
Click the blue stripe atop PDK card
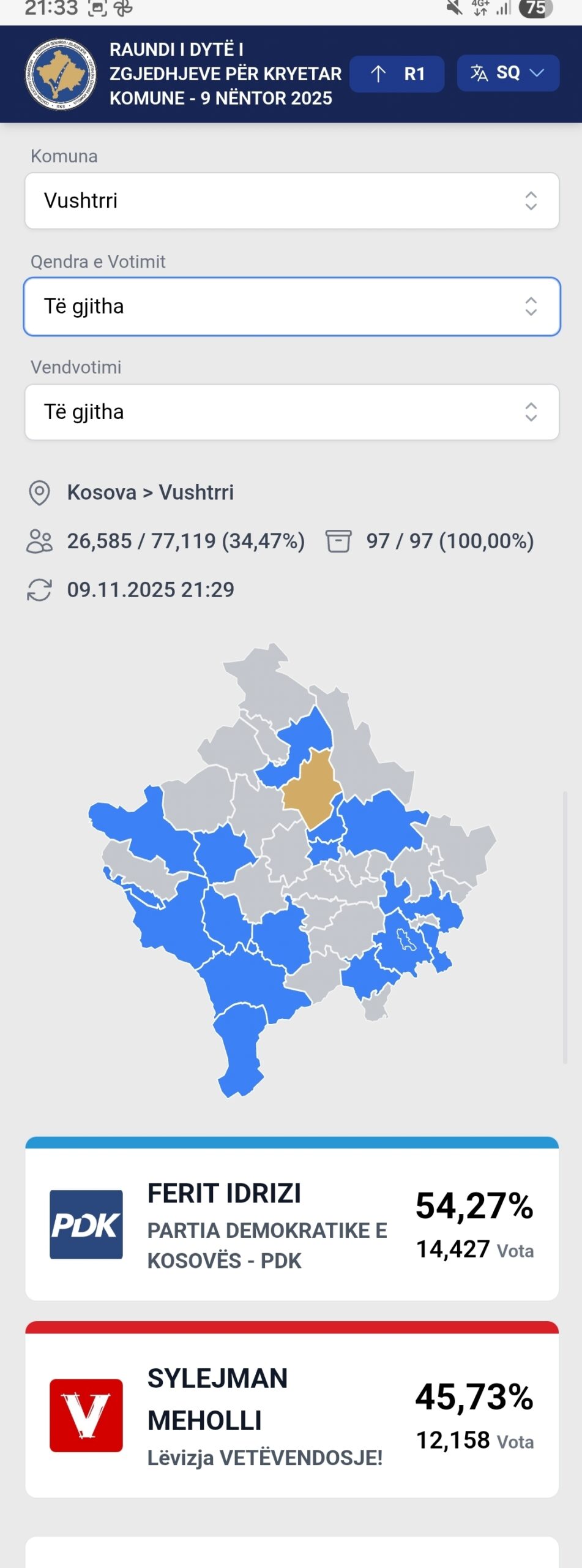coord(291,1143)
